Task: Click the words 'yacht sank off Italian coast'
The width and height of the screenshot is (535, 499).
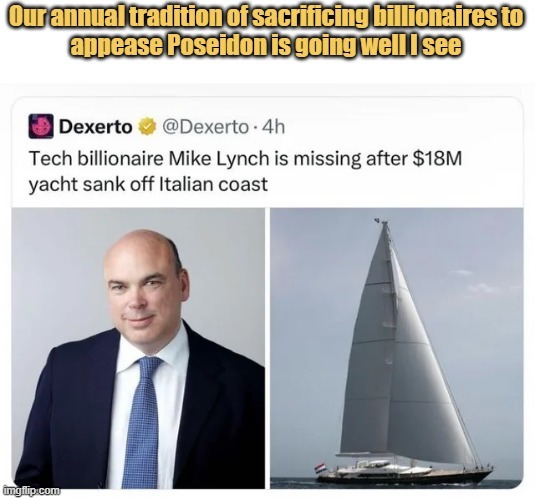Action: tap(148, 185)
